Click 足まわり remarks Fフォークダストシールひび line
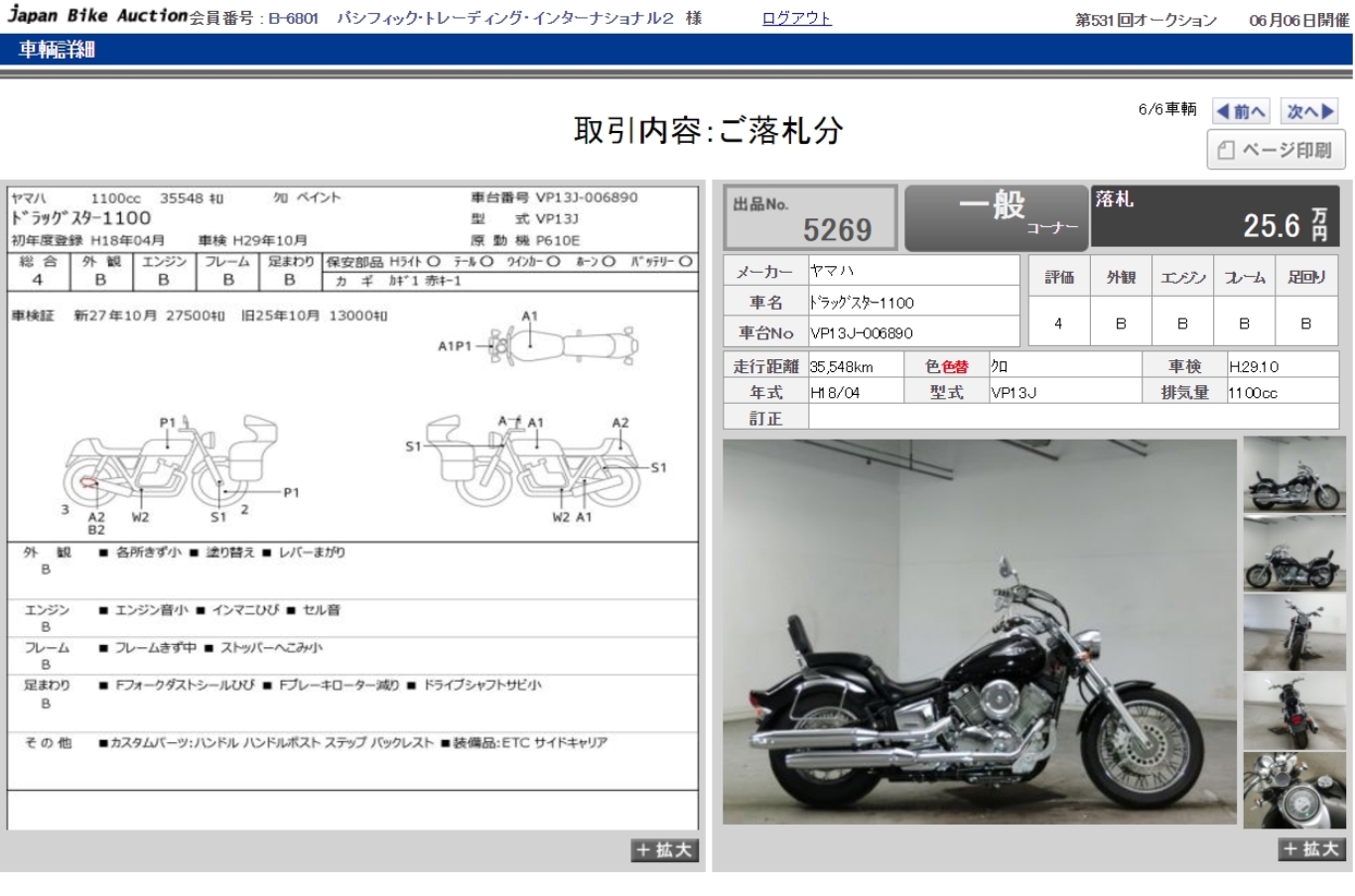This screenshot has height=896, width=1355. 321,686
